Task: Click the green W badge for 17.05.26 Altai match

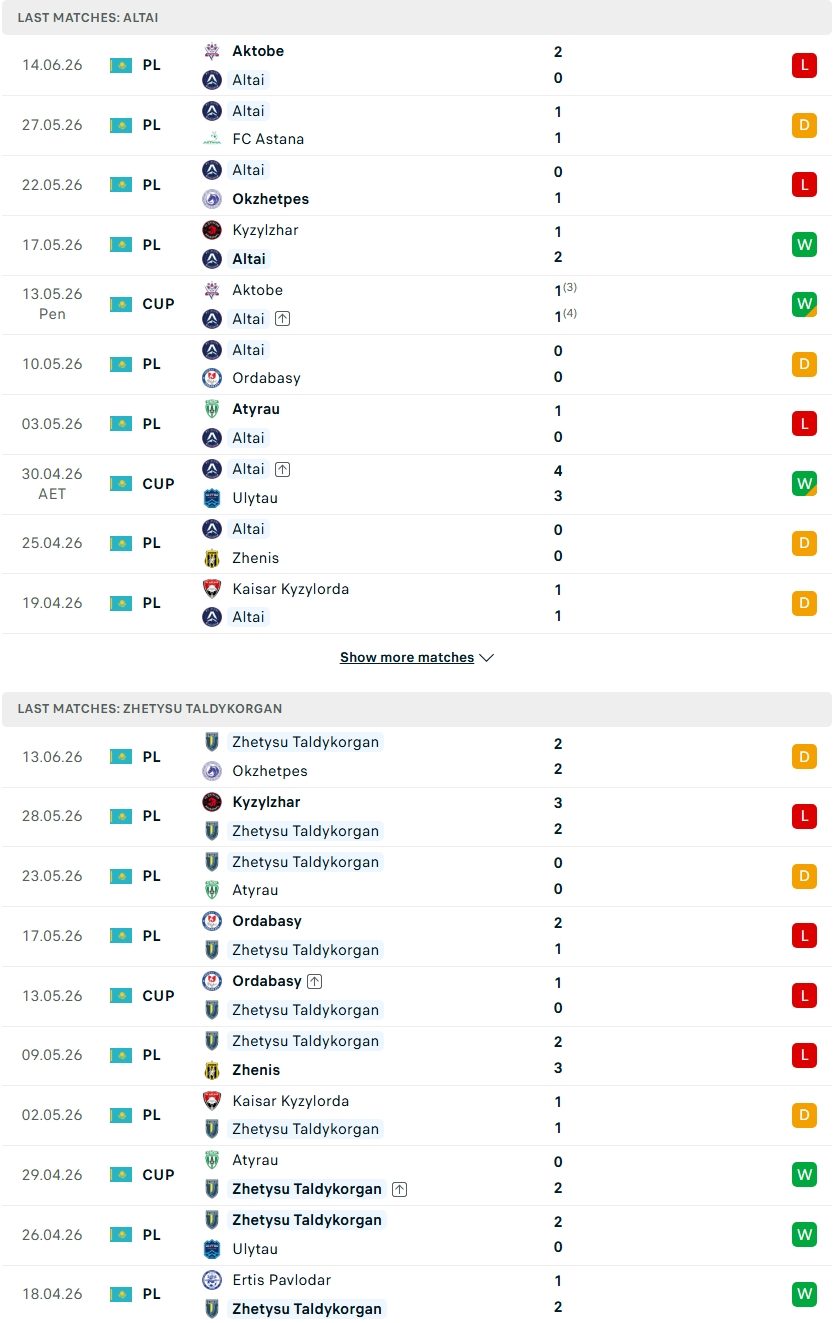Action: click(804, 244)
